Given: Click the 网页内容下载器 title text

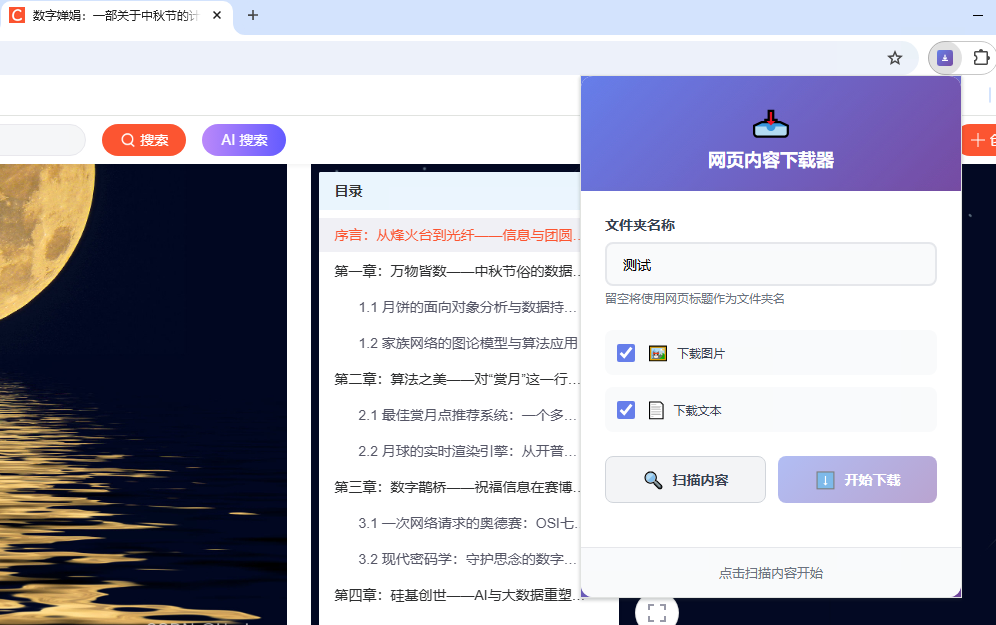Looking at the screenshot, I should click(x=771, y=160).
